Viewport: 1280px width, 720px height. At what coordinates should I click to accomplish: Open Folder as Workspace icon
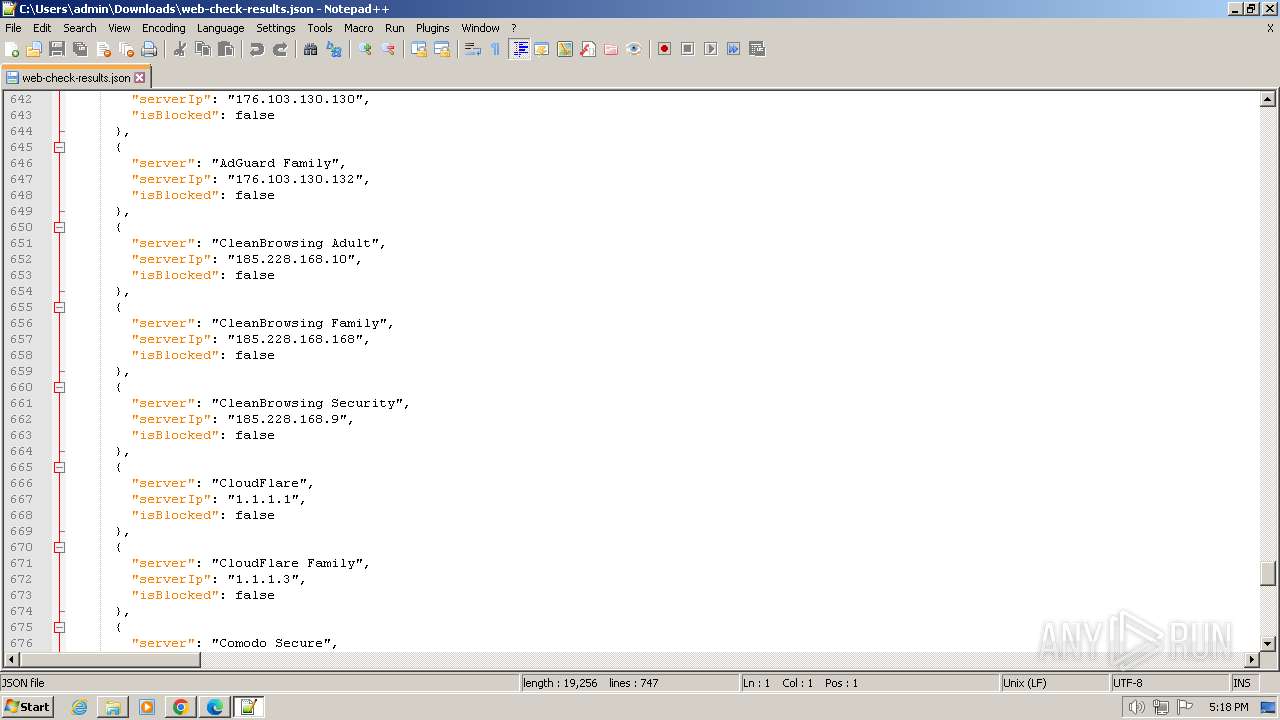pyautogui.click(x=611, y=49)
